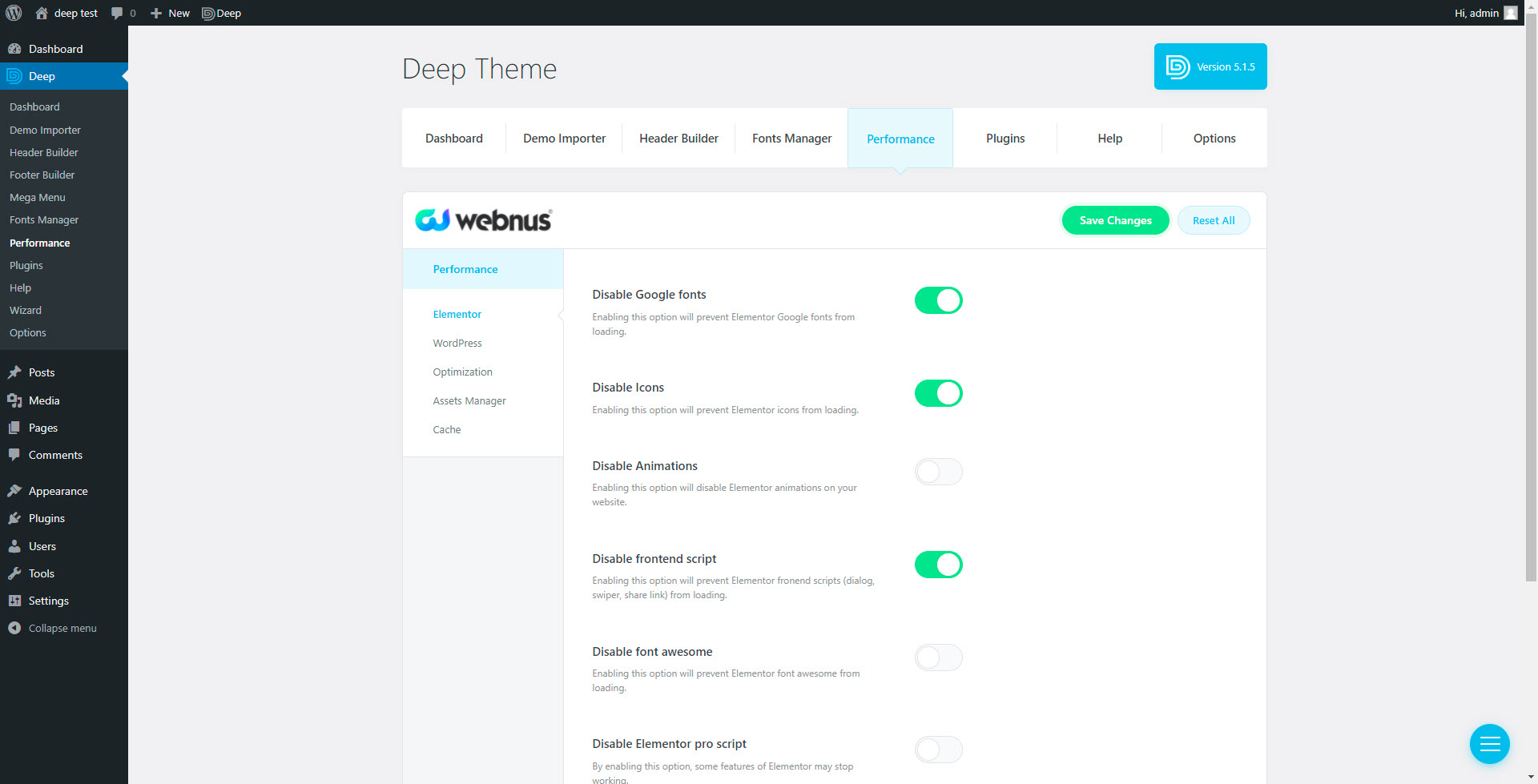1538x784 pixels.
Task: Open the Options tab
Action: (x=1214, y=138)
